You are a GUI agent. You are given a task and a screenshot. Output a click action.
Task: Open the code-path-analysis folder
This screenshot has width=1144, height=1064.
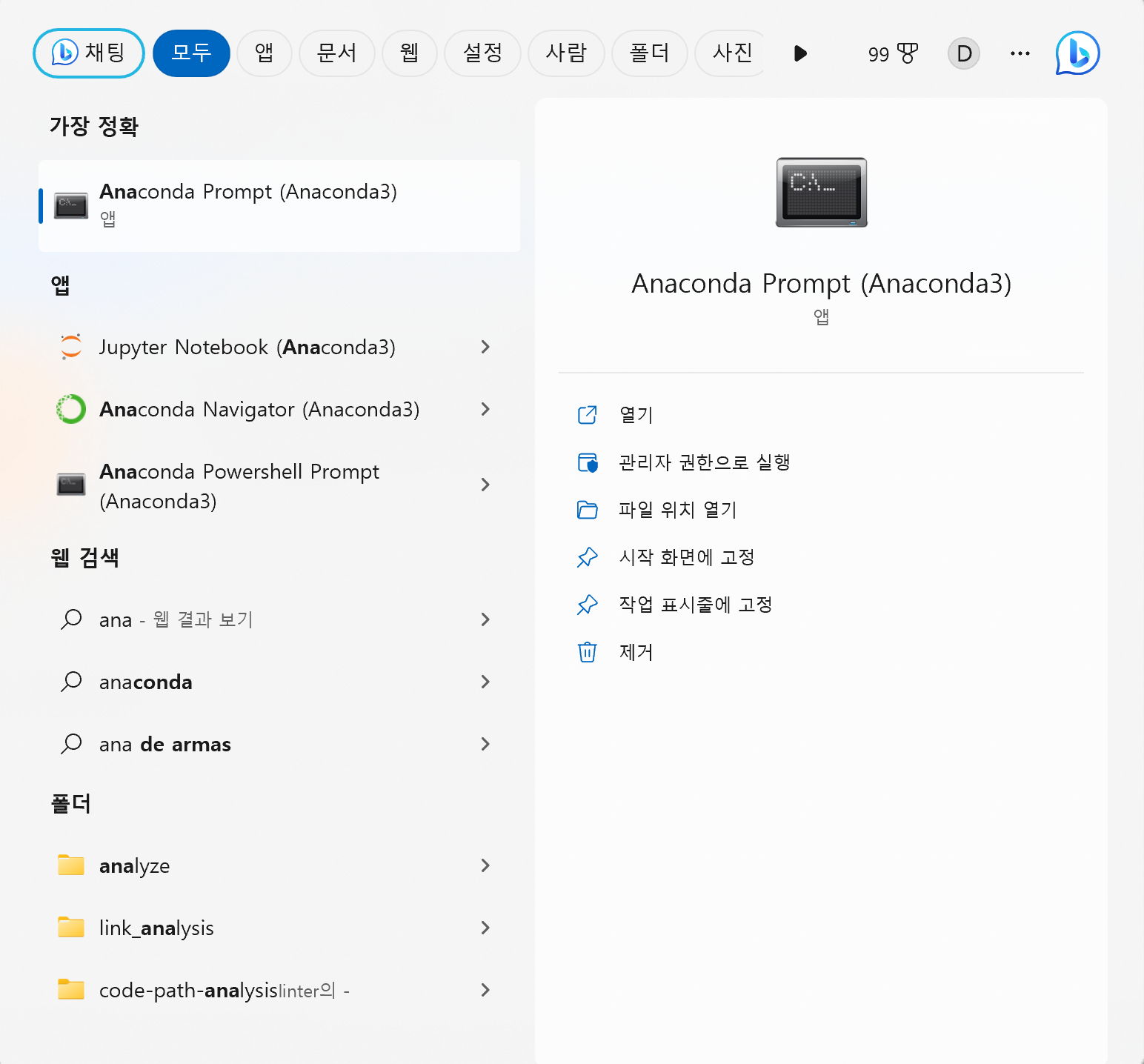pyautogui.click(x=225, y=990)
